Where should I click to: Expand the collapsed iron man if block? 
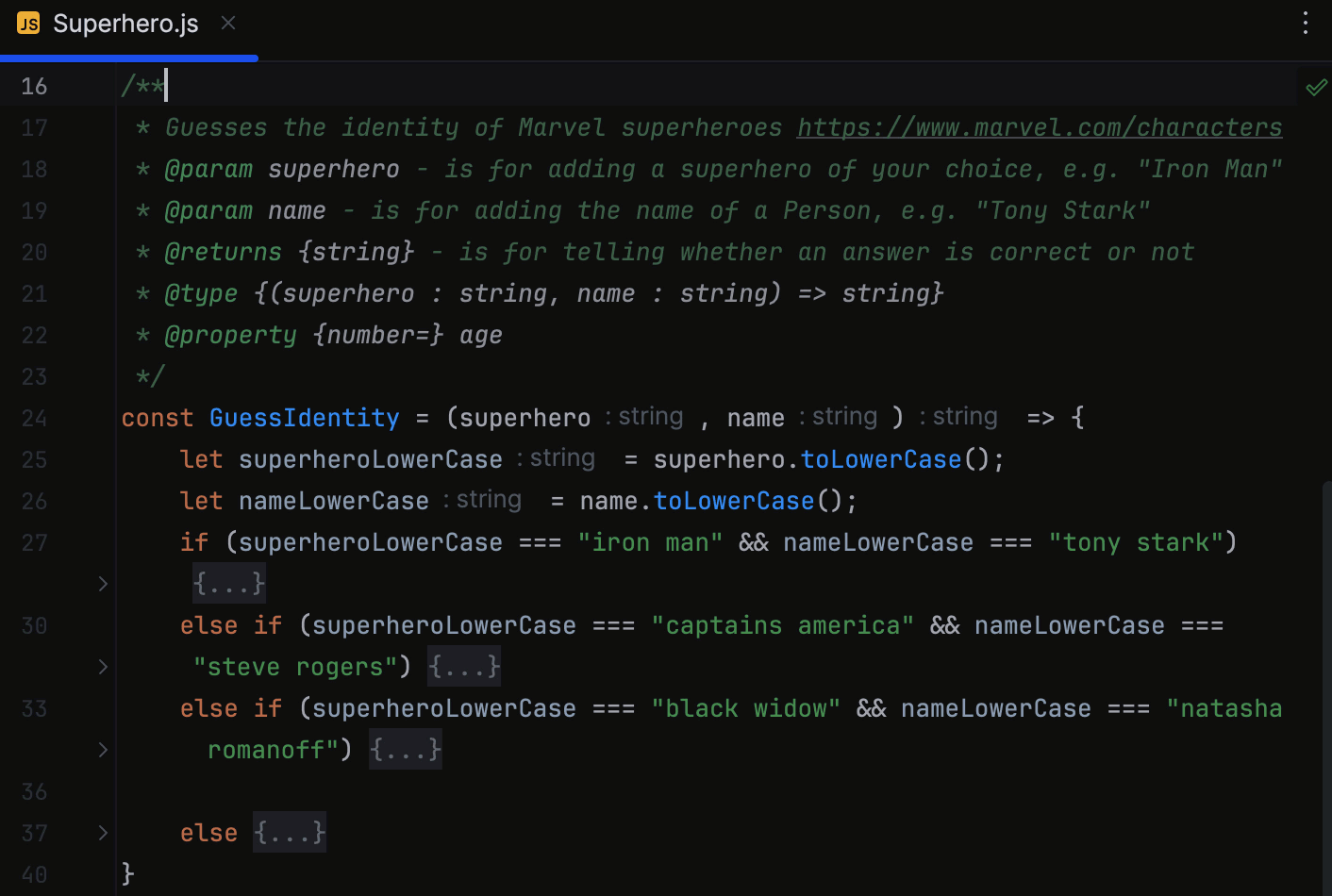coord(103,584)
